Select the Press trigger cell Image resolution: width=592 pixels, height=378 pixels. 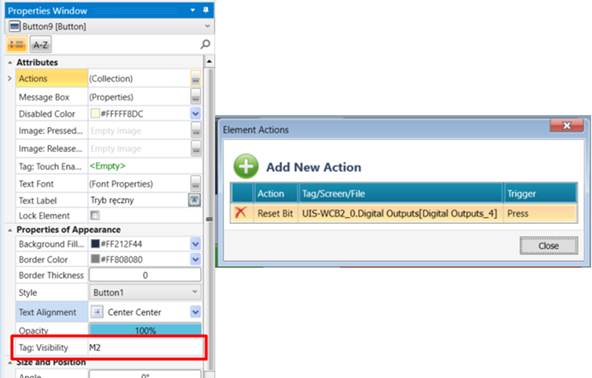tap(540, 213)
